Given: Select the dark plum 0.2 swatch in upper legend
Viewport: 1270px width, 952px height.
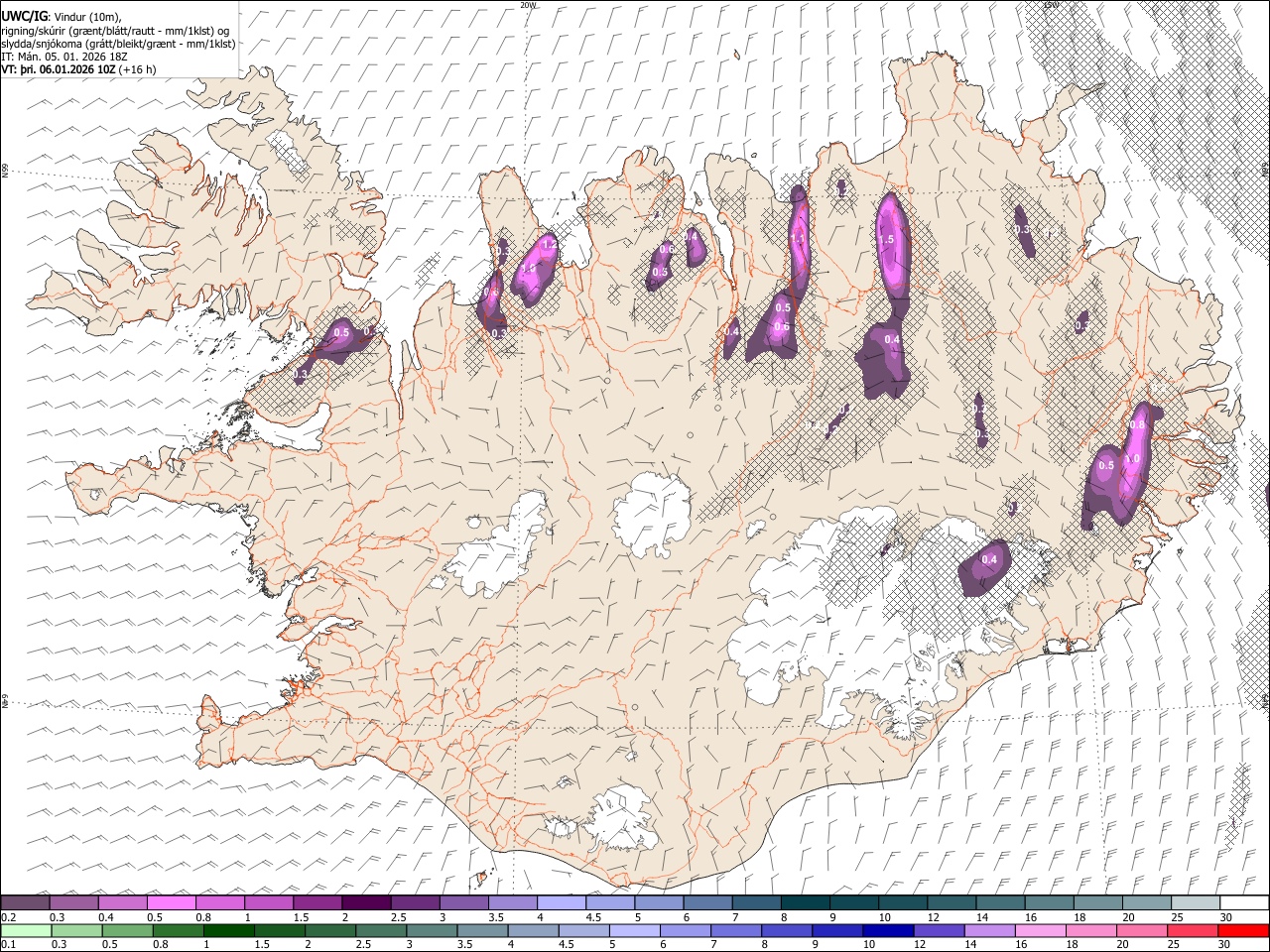Looking at the screenshot, I should (25, 902).
